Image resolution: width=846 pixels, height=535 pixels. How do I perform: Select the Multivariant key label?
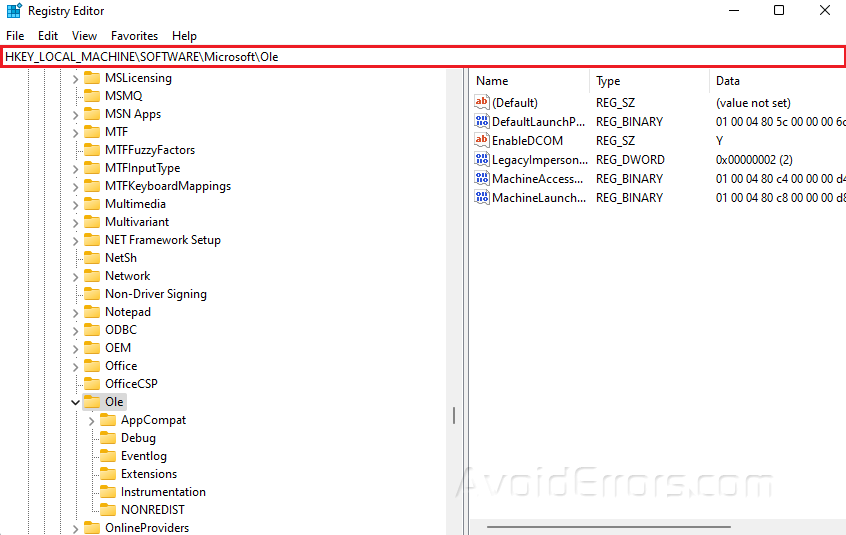pyautogui.click(x=137, y=222)
